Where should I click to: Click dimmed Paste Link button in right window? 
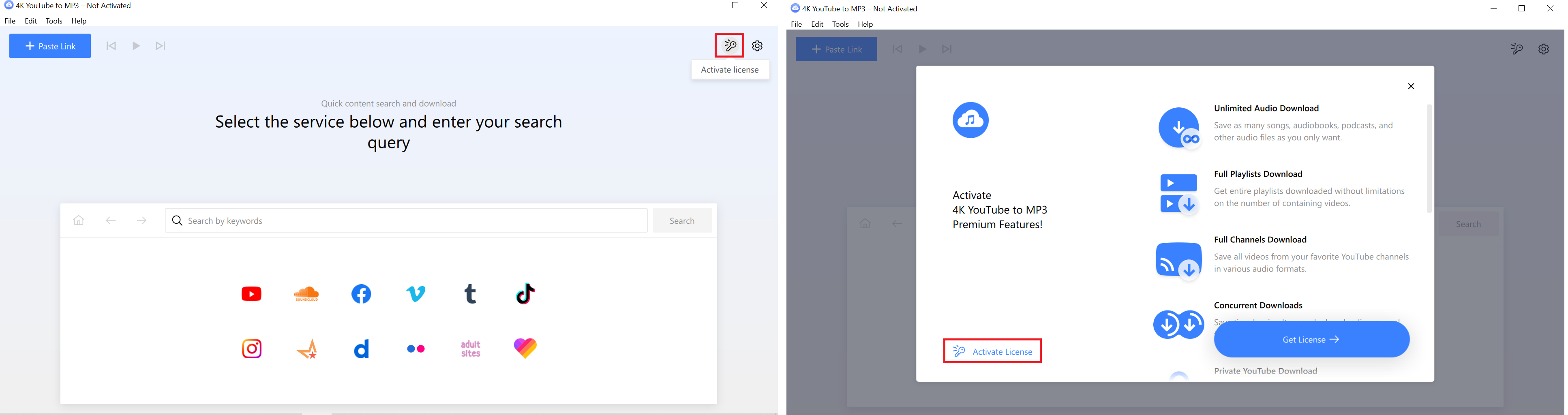(x=836, y=49)
